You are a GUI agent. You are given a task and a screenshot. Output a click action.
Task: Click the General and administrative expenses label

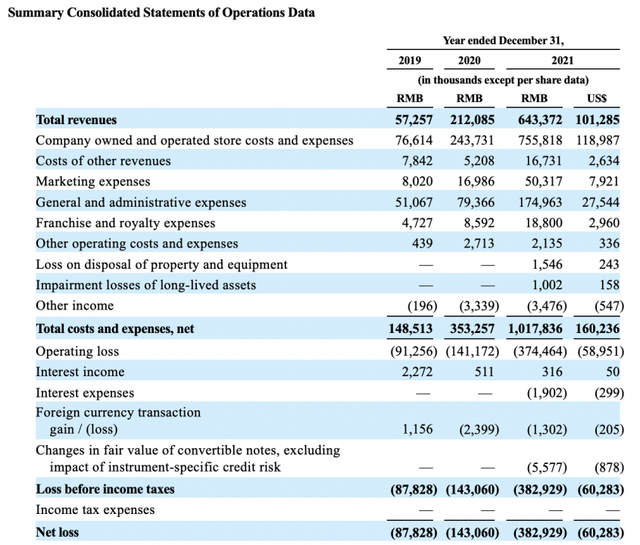pyautogui.click(x=141, y=202)
